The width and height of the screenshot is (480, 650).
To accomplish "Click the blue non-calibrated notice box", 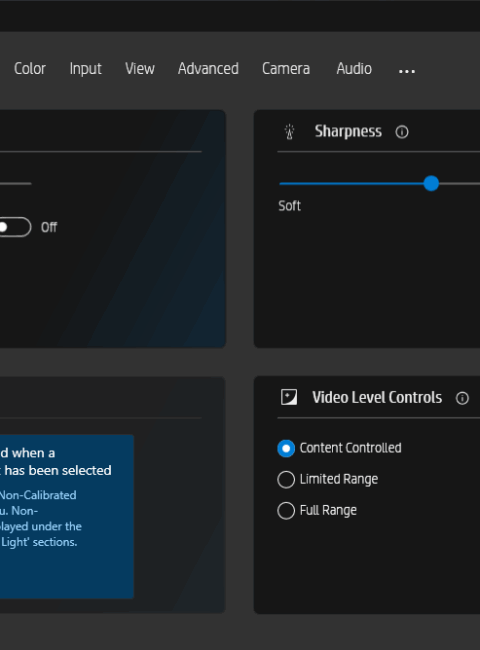I will [67, 516].
